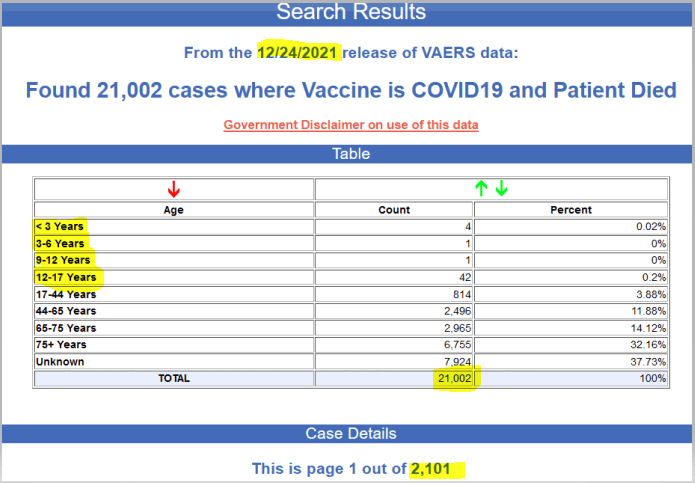
Task: Click the green down arrow sort icon
Action: point(501,189)
